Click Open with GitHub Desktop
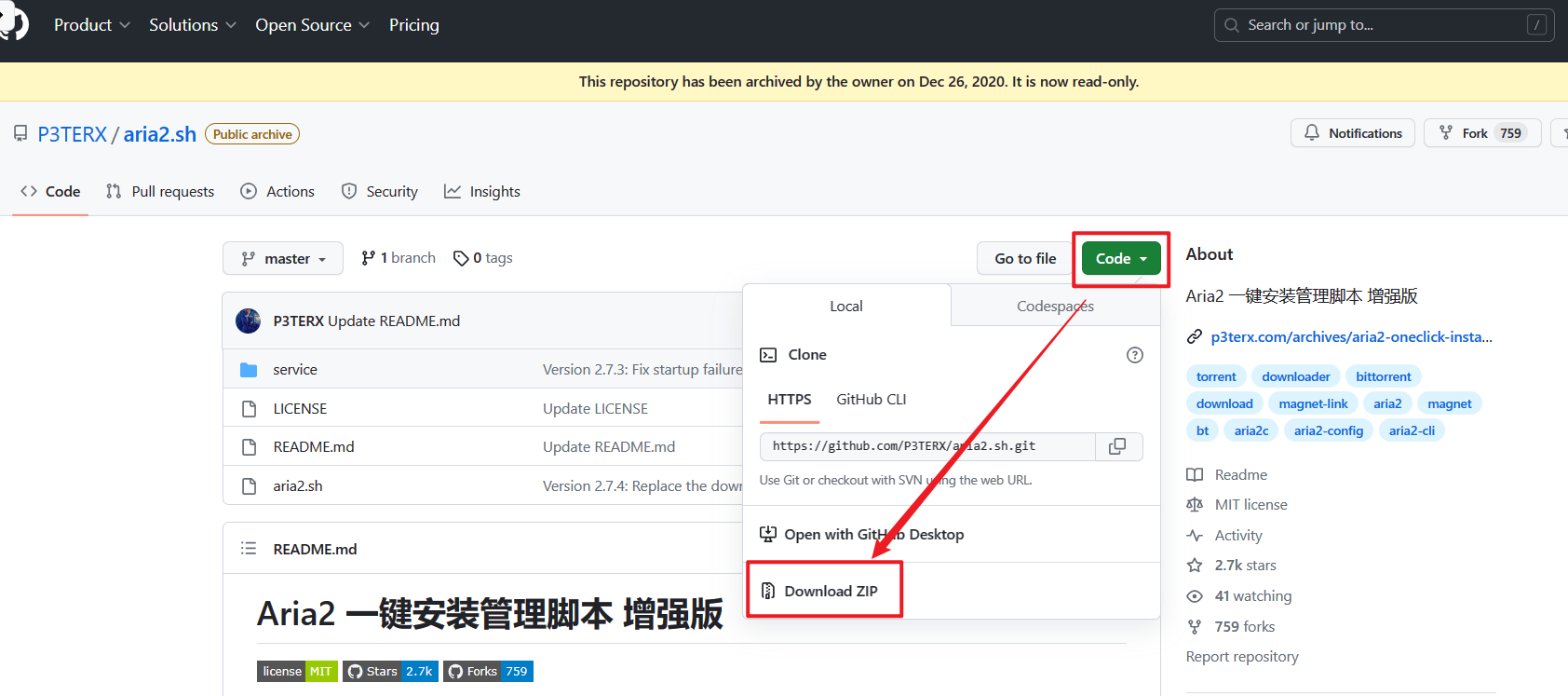Image resolution: width=1568 pixels, height=696 pixels. [862, 535]
